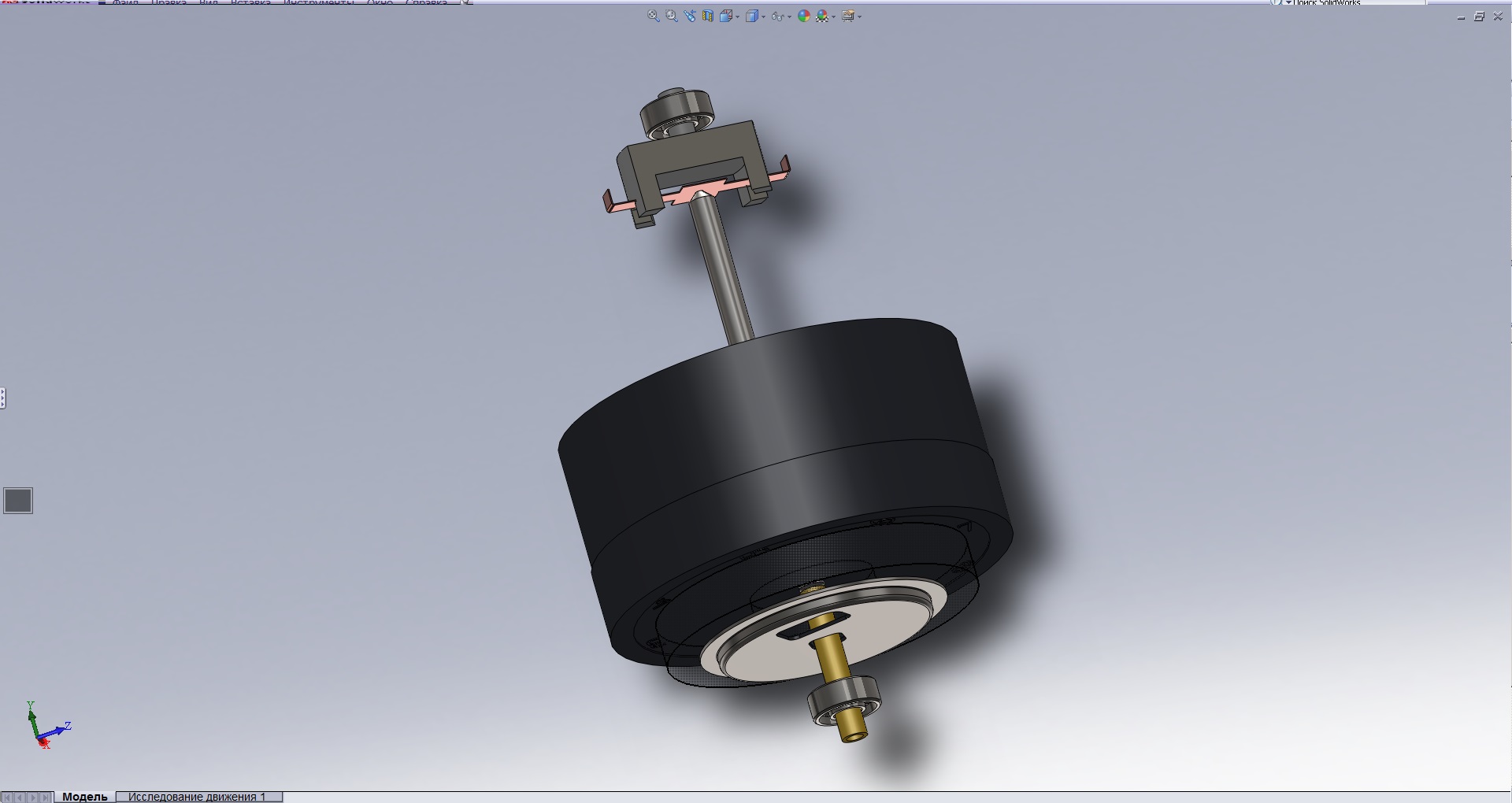Image resolution: width=1512 pixels, height=803 pixels.
Task: Click the Hide/Show Items glasses icon
Action: click(x=777, y=17)
